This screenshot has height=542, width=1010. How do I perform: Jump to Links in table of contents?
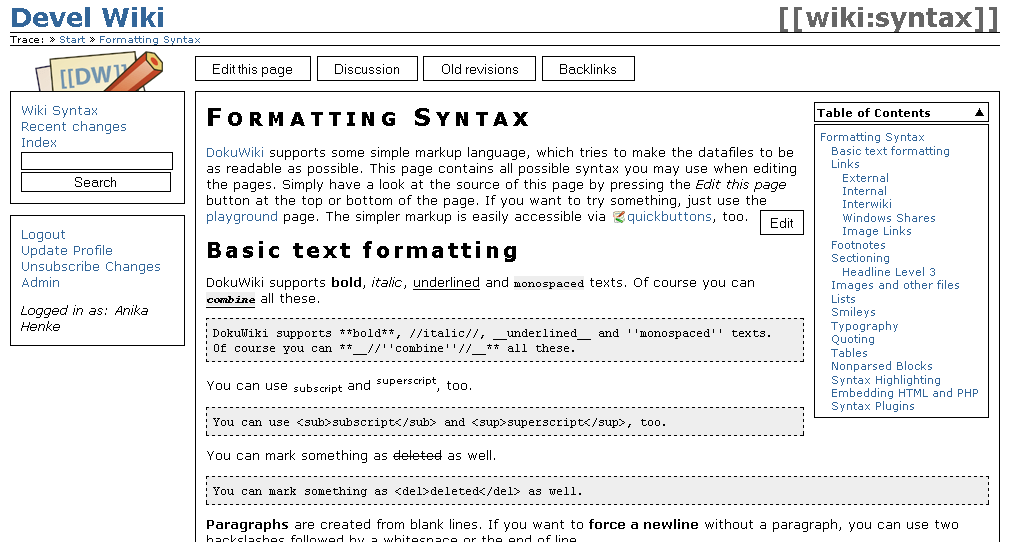point(845,164)
